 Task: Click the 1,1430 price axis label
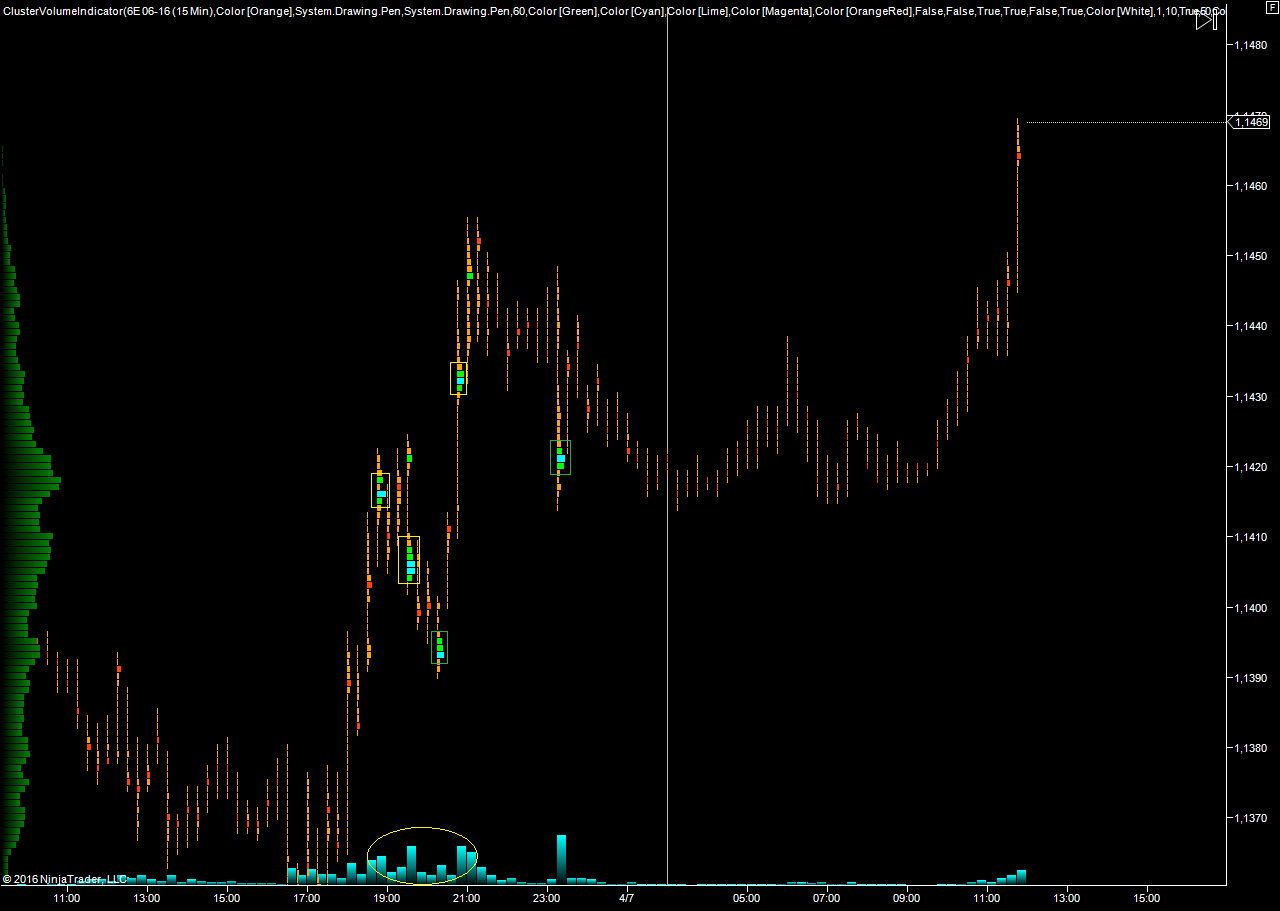[x=1250, y=397]
